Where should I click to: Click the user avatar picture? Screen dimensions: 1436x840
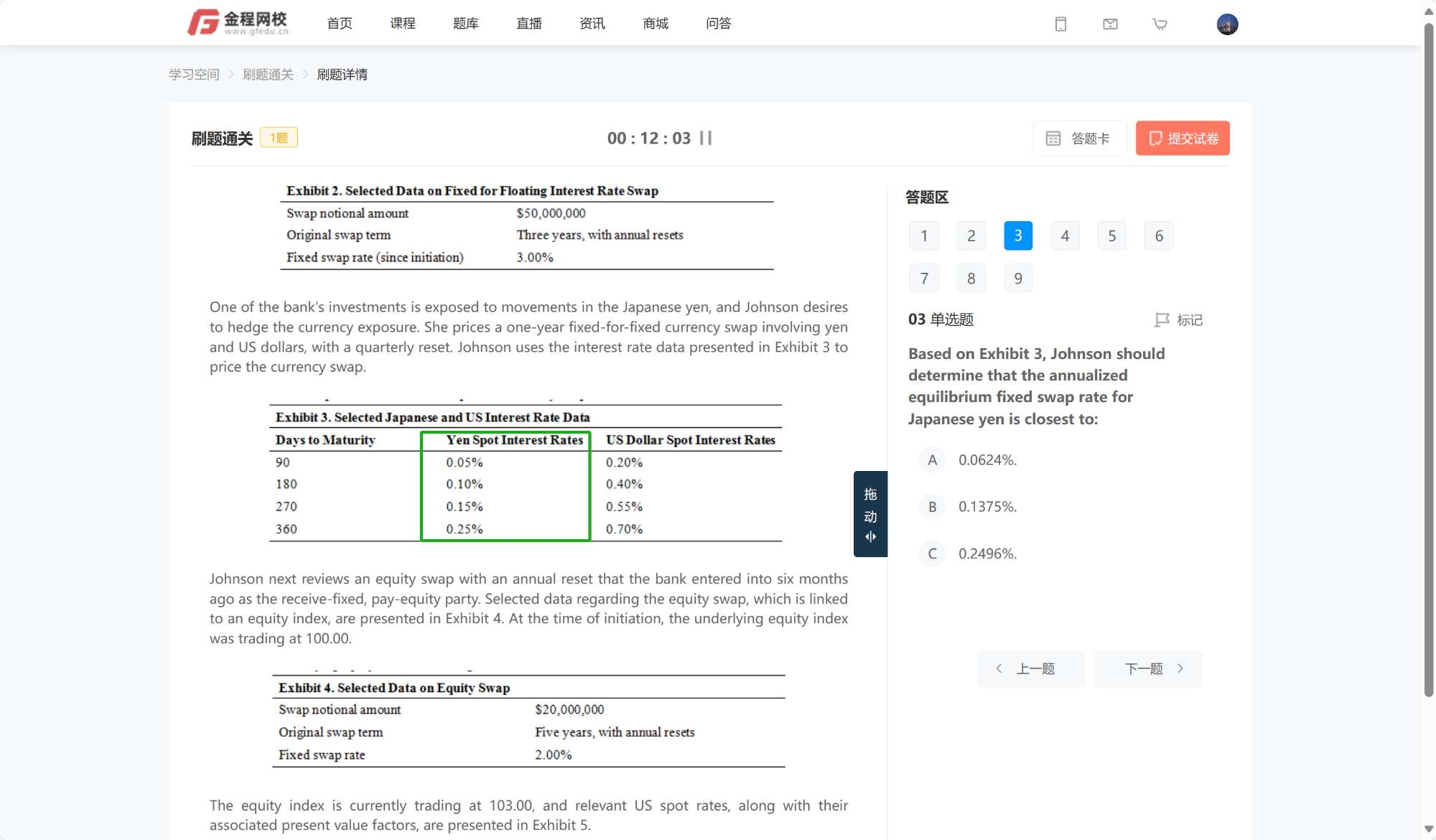(1227, 24)
